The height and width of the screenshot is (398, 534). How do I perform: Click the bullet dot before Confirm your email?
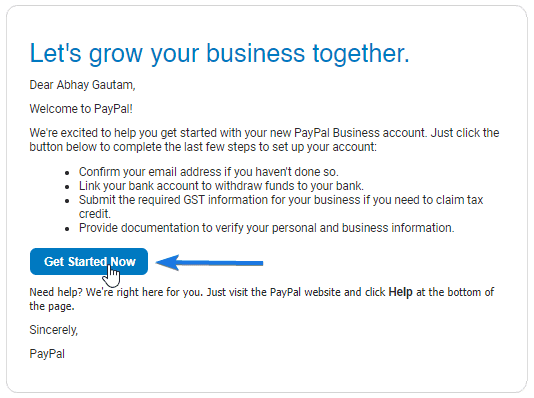point(67,173)
